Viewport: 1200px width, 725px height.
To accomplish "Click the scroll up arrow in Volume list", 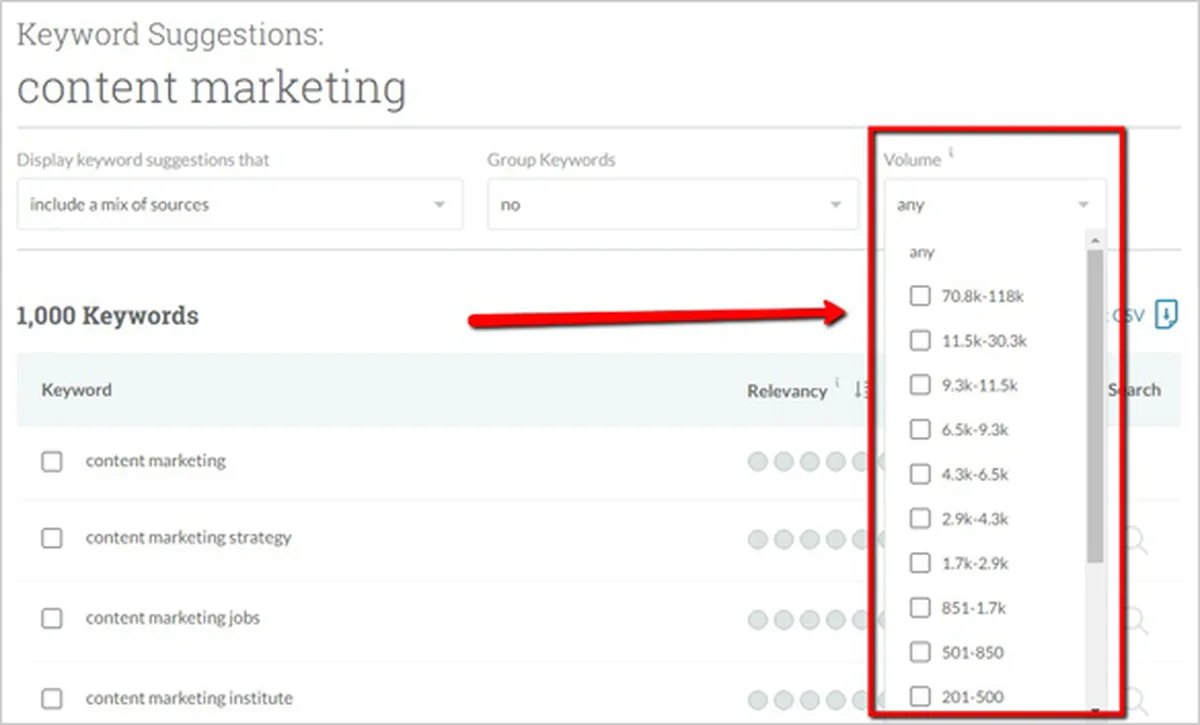I will pyautogui.click(x=1095, y=240).
